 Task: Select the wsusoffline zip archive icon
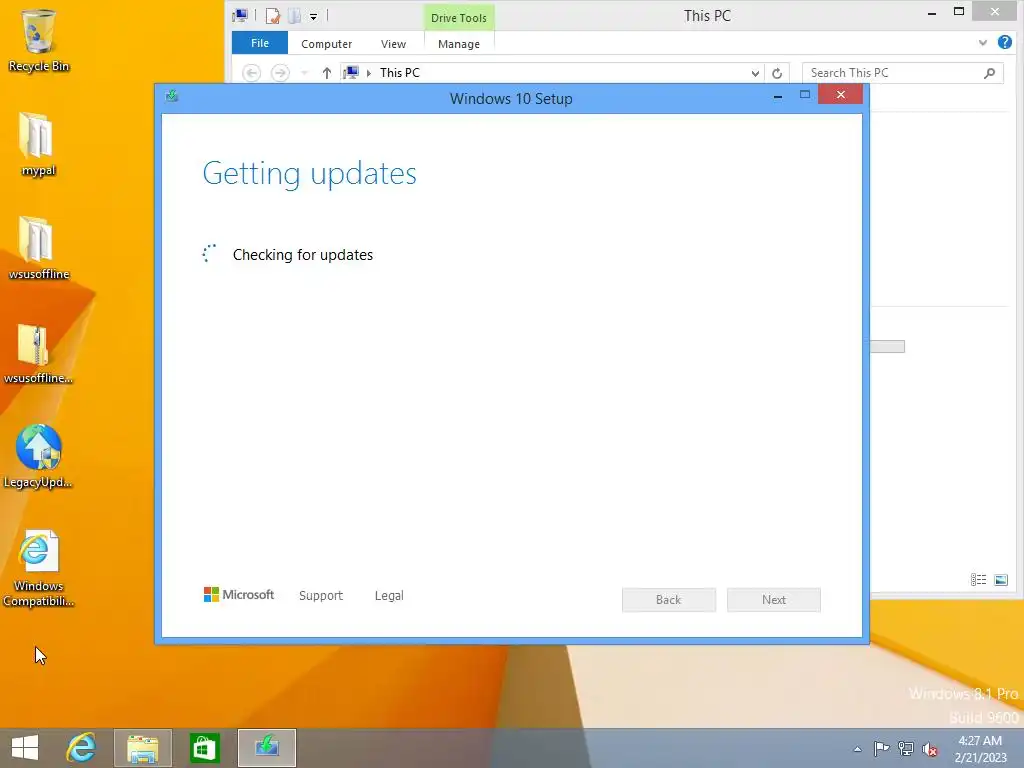coord(38,353)
